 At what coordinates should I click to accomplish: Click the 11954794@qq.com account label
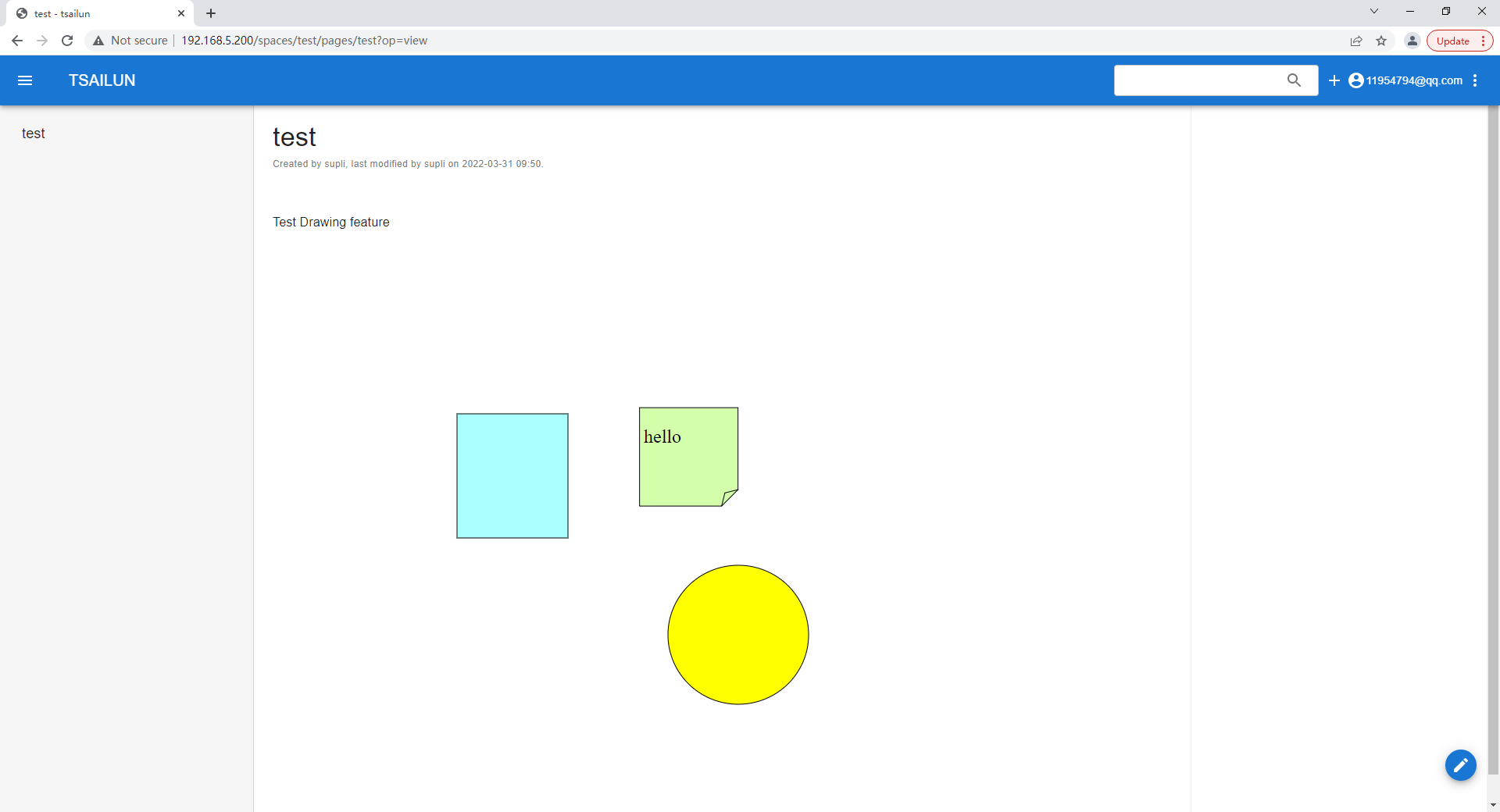[1414, 80]
